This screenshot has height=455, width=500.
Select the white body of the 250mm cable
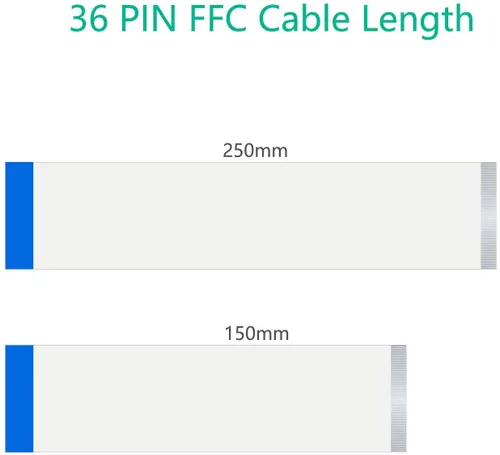(257, 216)
